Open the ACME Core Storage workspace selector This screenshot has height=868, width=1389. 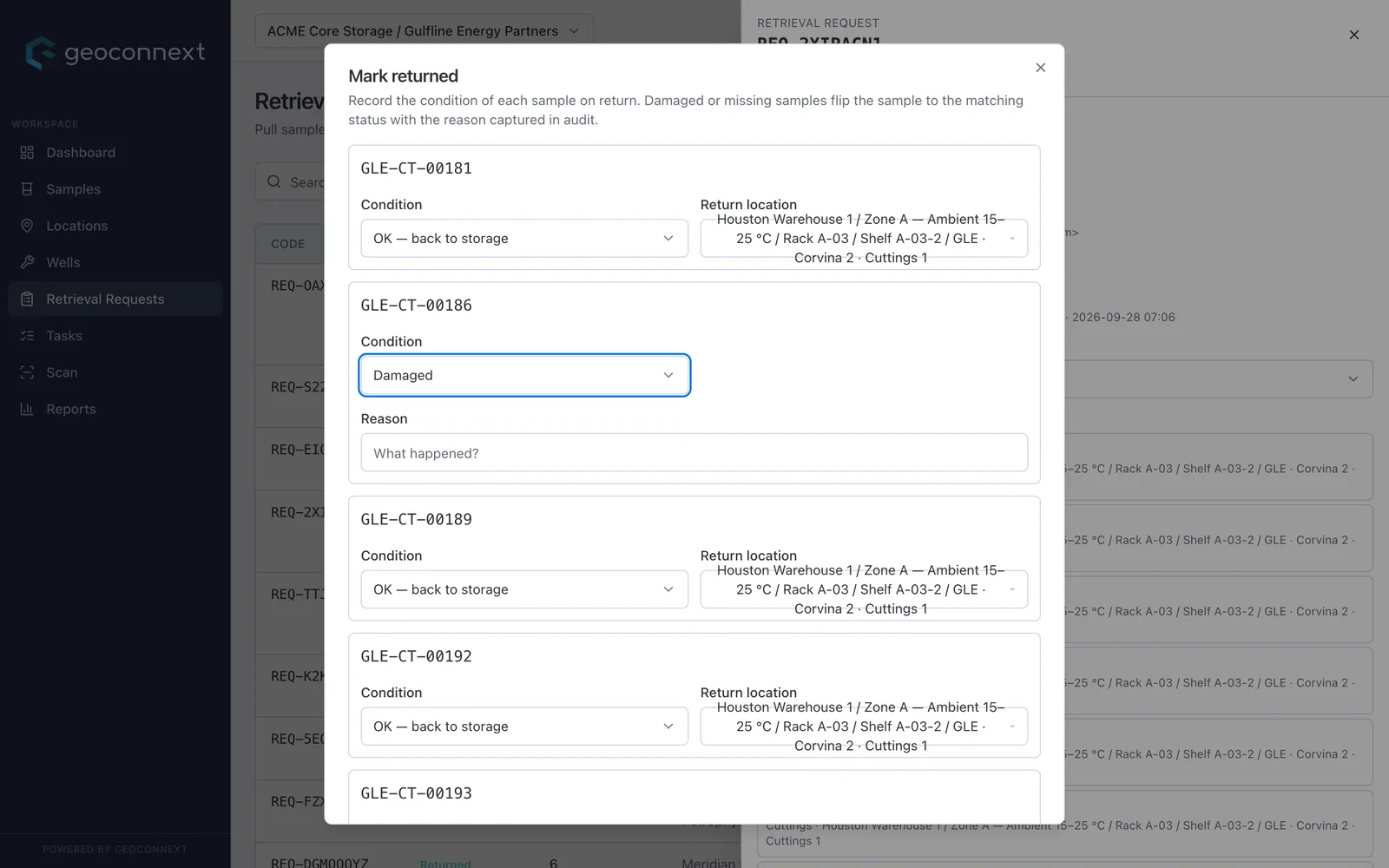pos(424,31)
